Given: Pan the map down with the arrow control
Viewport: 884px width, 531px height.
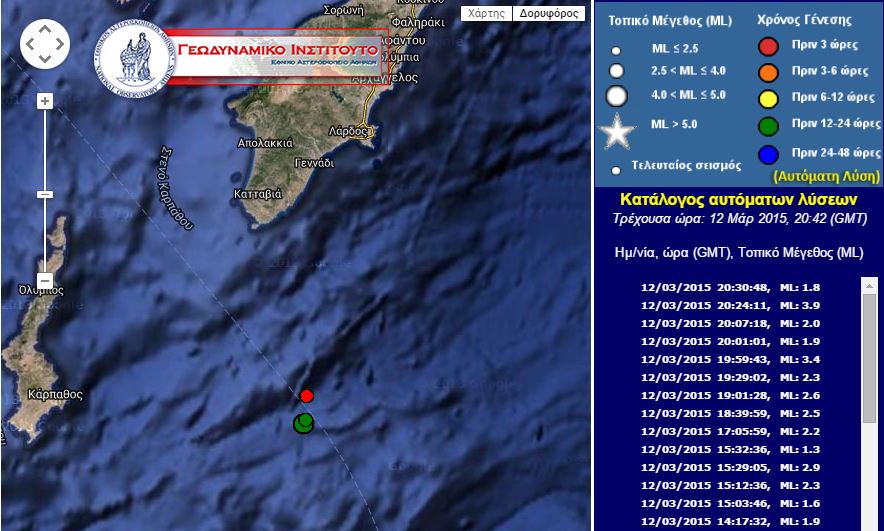Looking at the screenshot, I should click(45, 59).
